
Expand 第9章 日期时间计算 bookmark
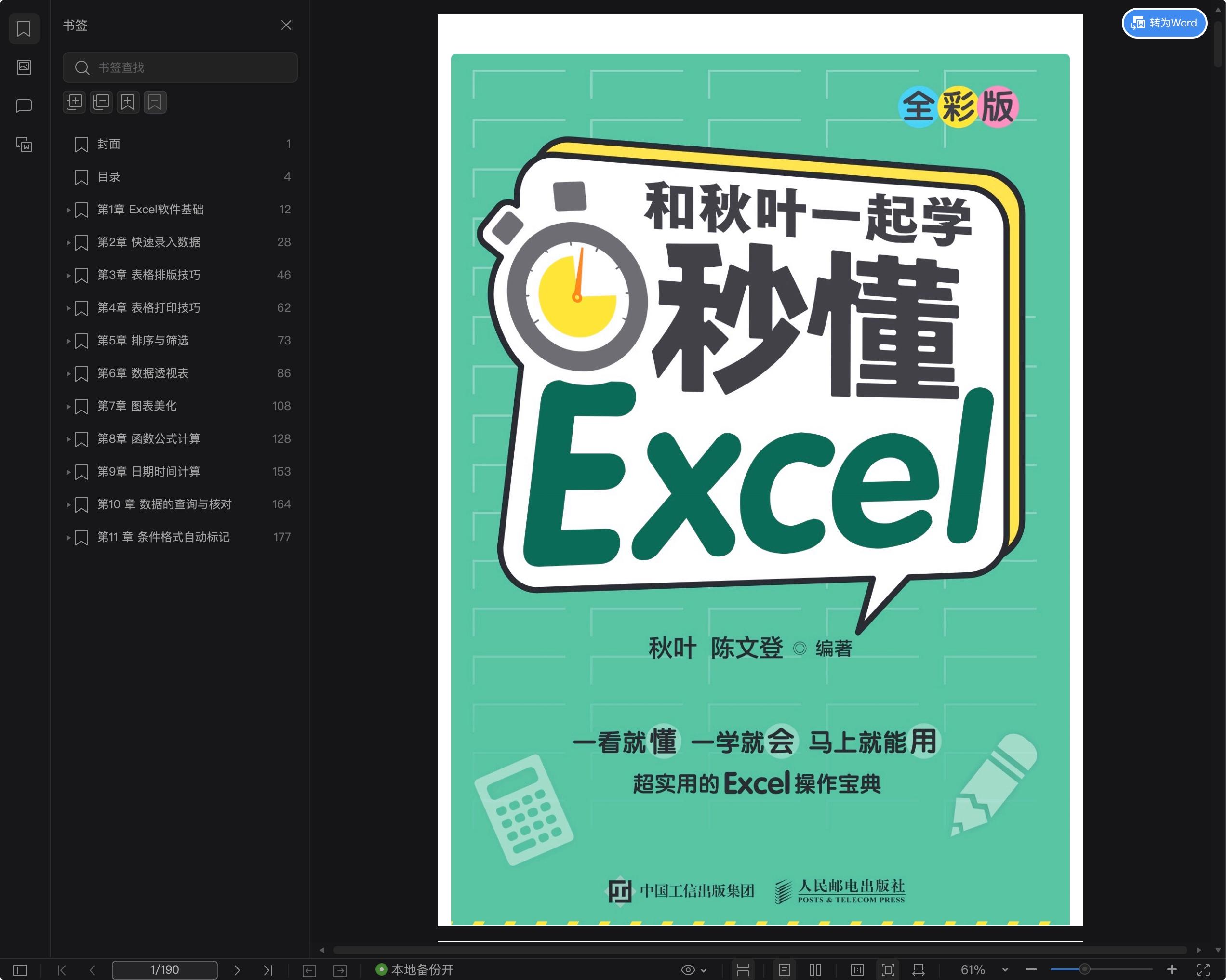click(68, 472)
